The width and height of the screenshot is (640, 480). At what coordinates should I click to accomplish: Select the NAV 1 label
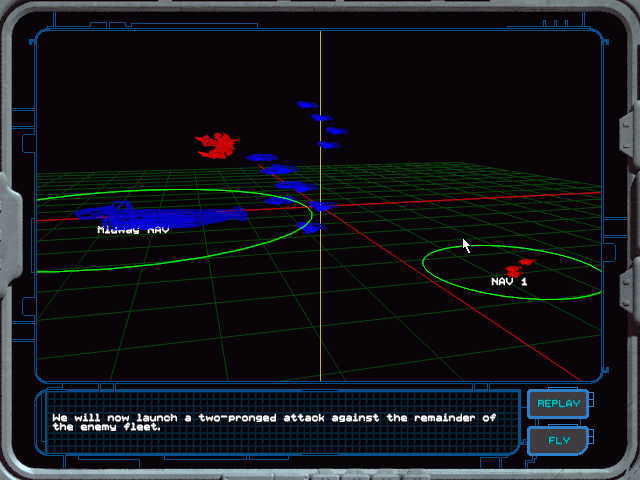coord(509,282)
